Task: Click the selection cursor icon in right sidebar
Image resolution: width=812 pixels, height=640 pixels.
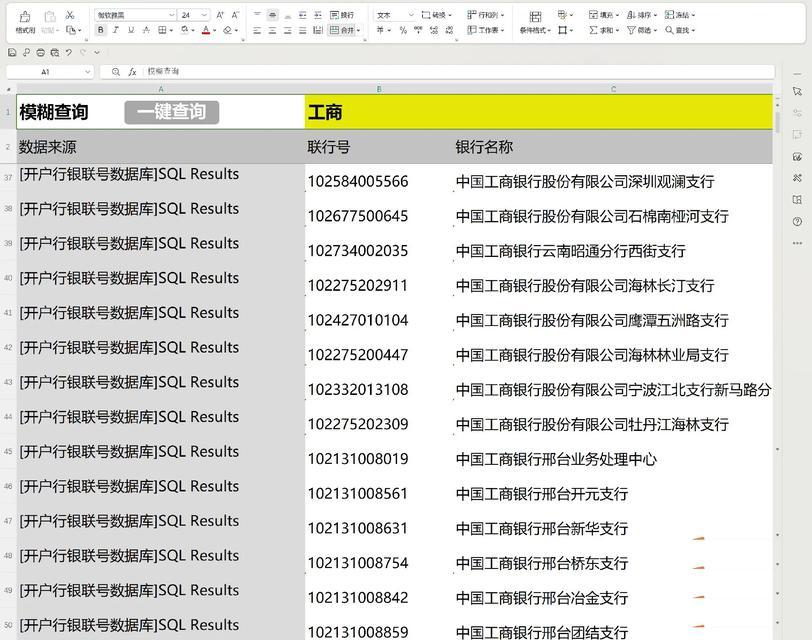Action: click(x=797, y=92)
